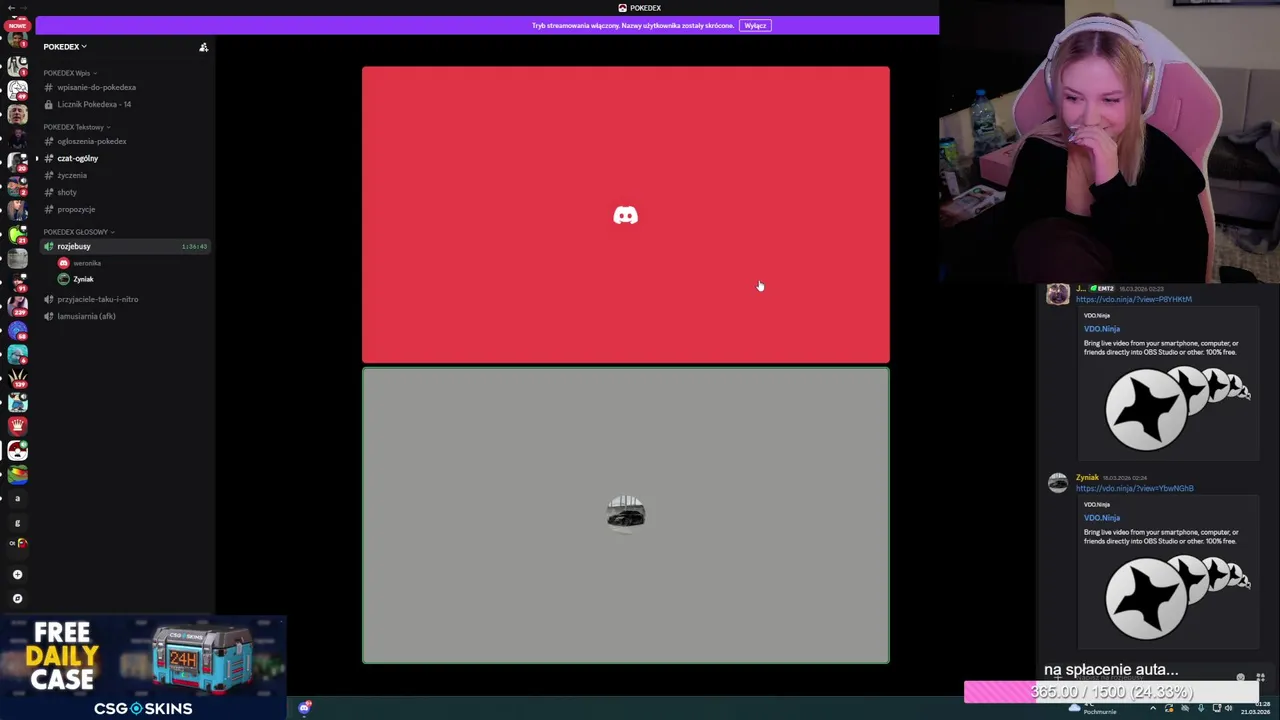Viewport: 1280px width, 720px height.
Task: Click the Żyniak username in the chat
Action: 1087,478
